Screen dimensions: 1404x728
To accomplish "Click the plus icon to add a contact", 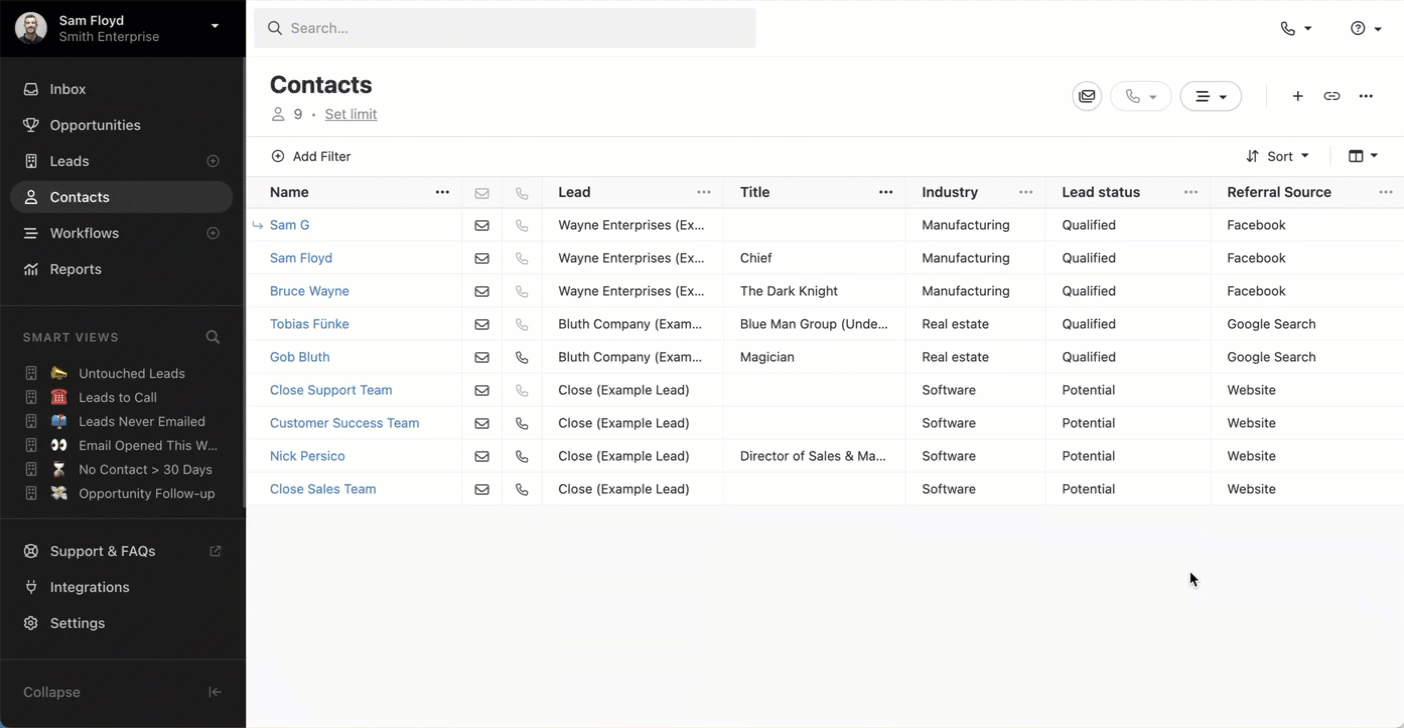I will point(1297,96).
